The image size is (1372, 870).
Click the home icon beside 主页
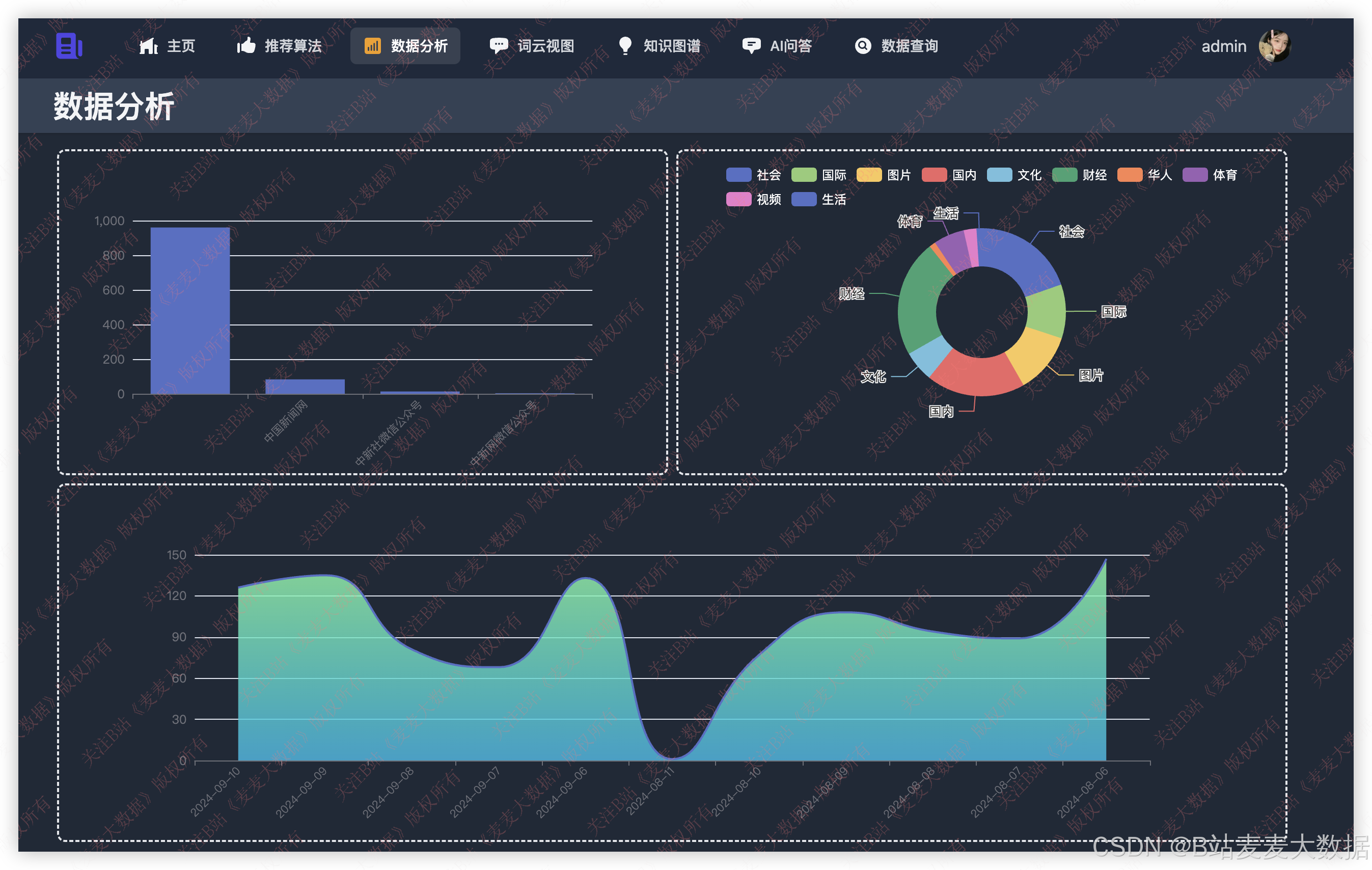click(x=148, y=45)
